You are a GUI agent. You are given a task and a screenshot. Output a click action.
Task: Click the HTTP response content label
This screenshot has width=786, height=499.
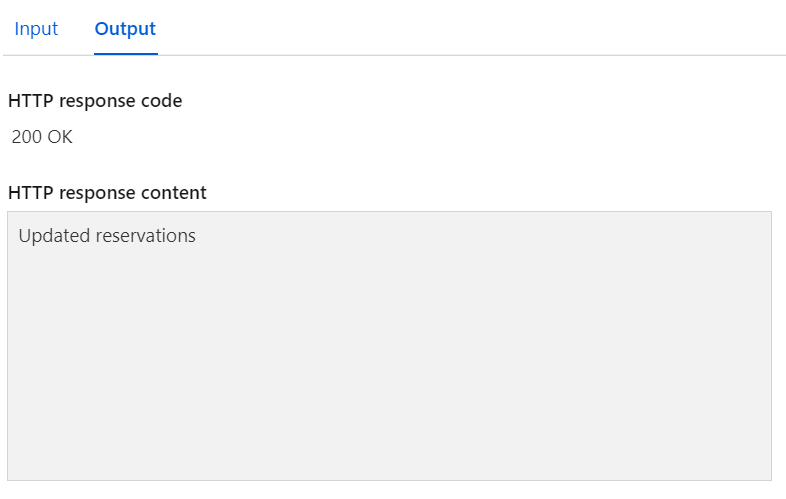(107, 193)
